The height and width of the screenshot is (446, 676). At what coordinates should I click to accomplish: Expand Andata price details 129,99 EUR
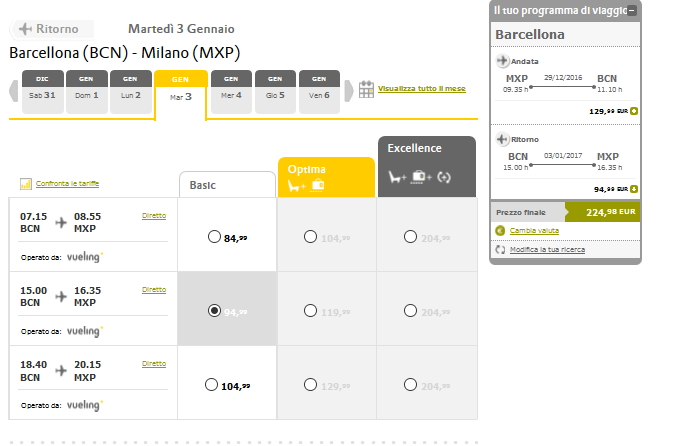pos(634,111)
